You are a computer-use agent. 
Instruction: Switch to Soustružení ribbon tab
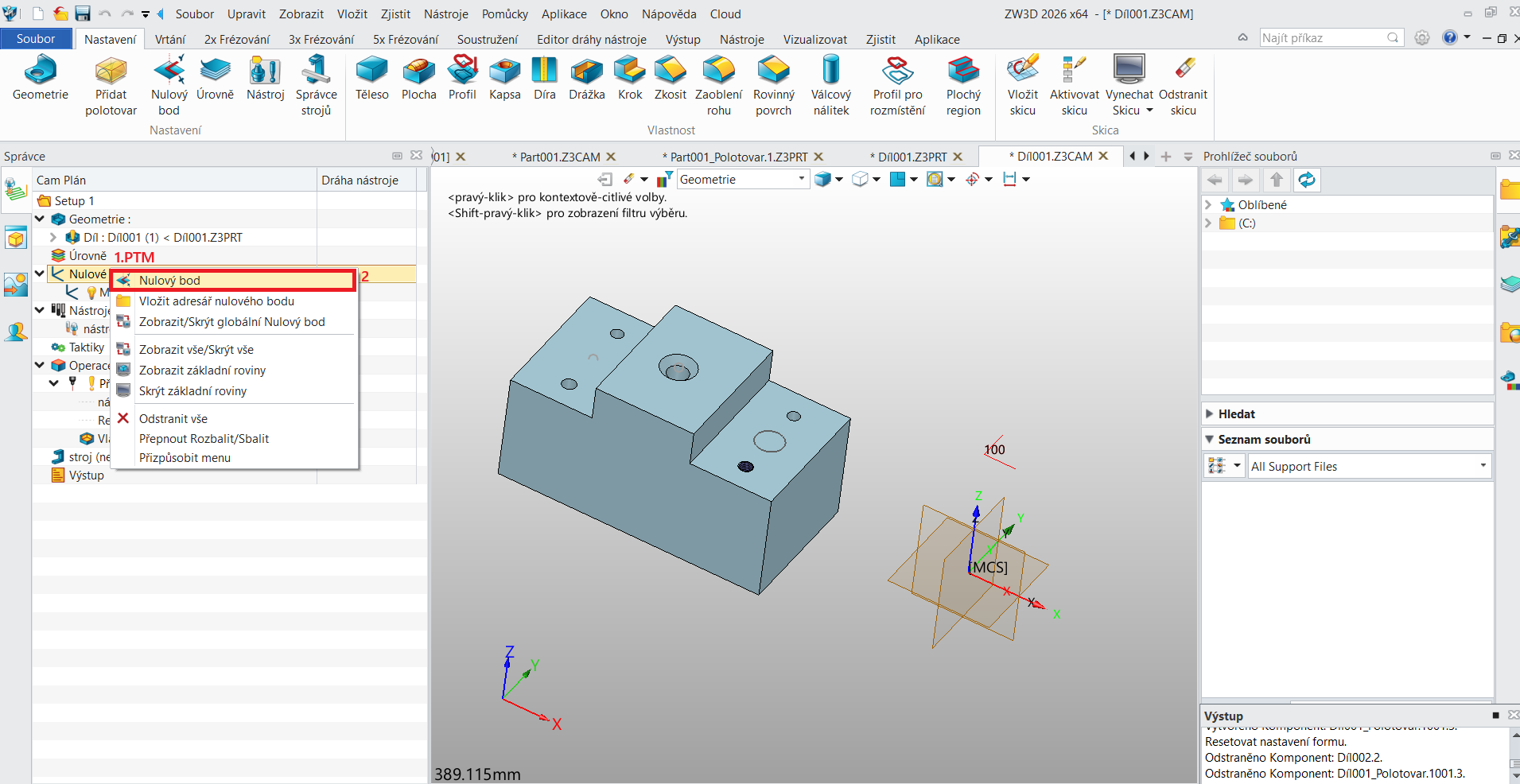(x=488, y=40)
